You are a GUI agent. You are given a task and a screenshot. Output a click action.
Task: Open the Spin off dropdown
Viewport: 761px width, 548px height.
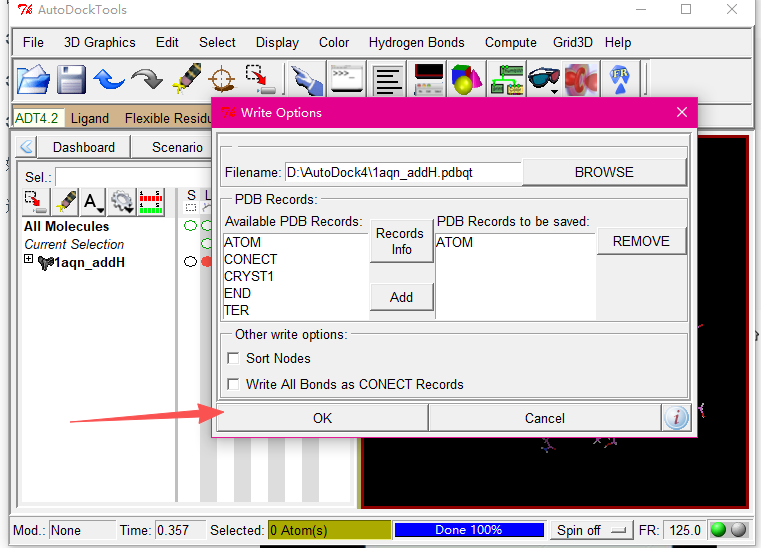592,530
